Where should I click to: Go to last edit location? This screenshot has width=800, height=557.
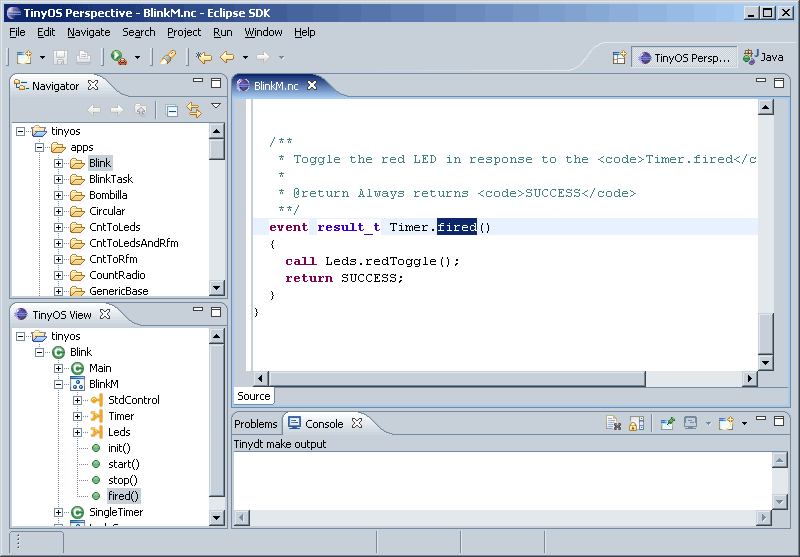tap(204, 58)
